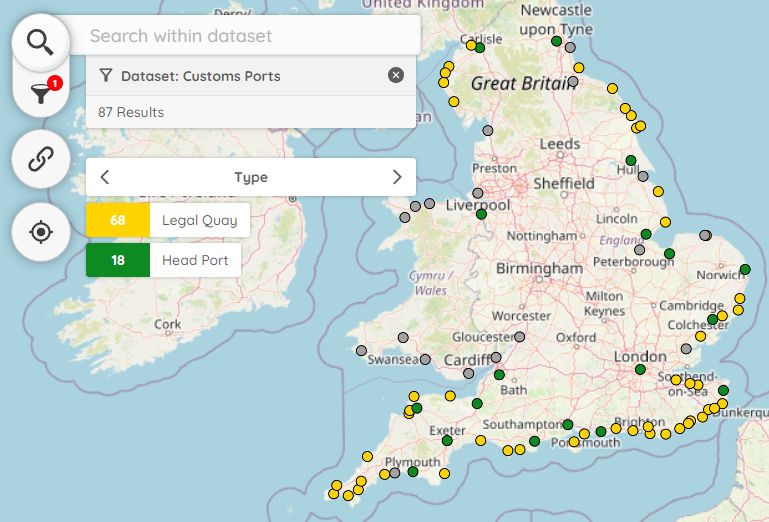Select the grey marker on Great Britain label
The height and width of the screenshot is (522, 769).
click(x=573, y=81)
